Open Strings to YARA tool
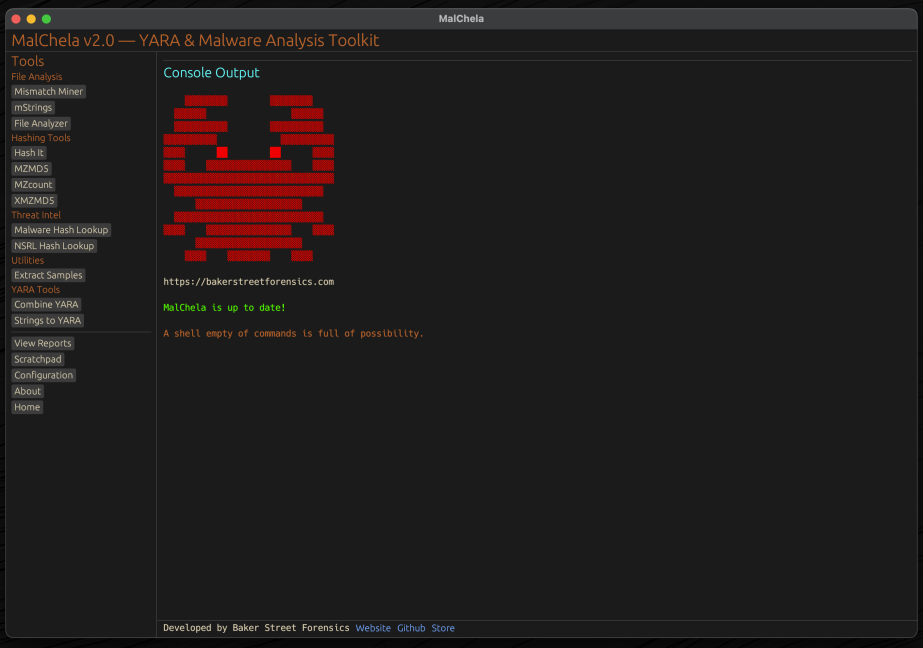923x648 pixels. tap(48, 321)
